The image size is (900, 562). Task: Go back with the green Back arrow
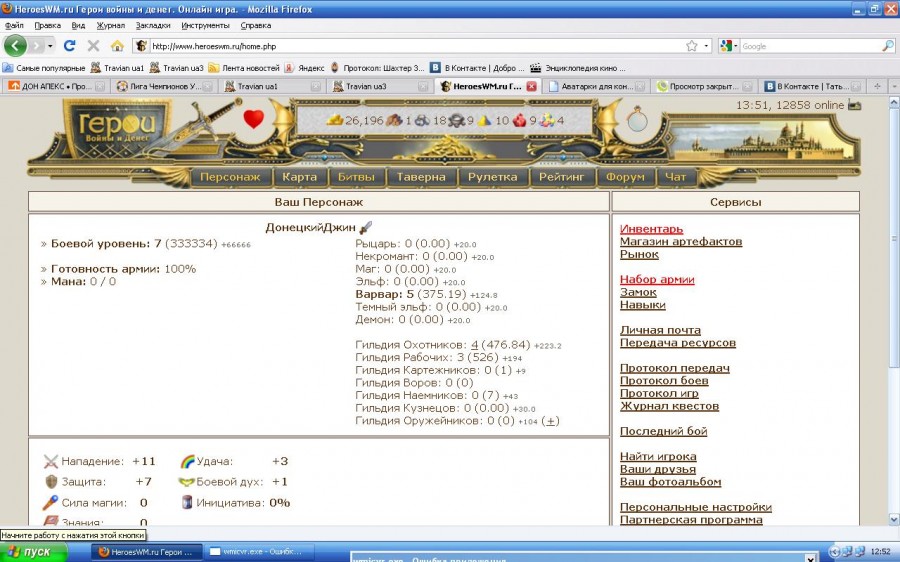15,46
